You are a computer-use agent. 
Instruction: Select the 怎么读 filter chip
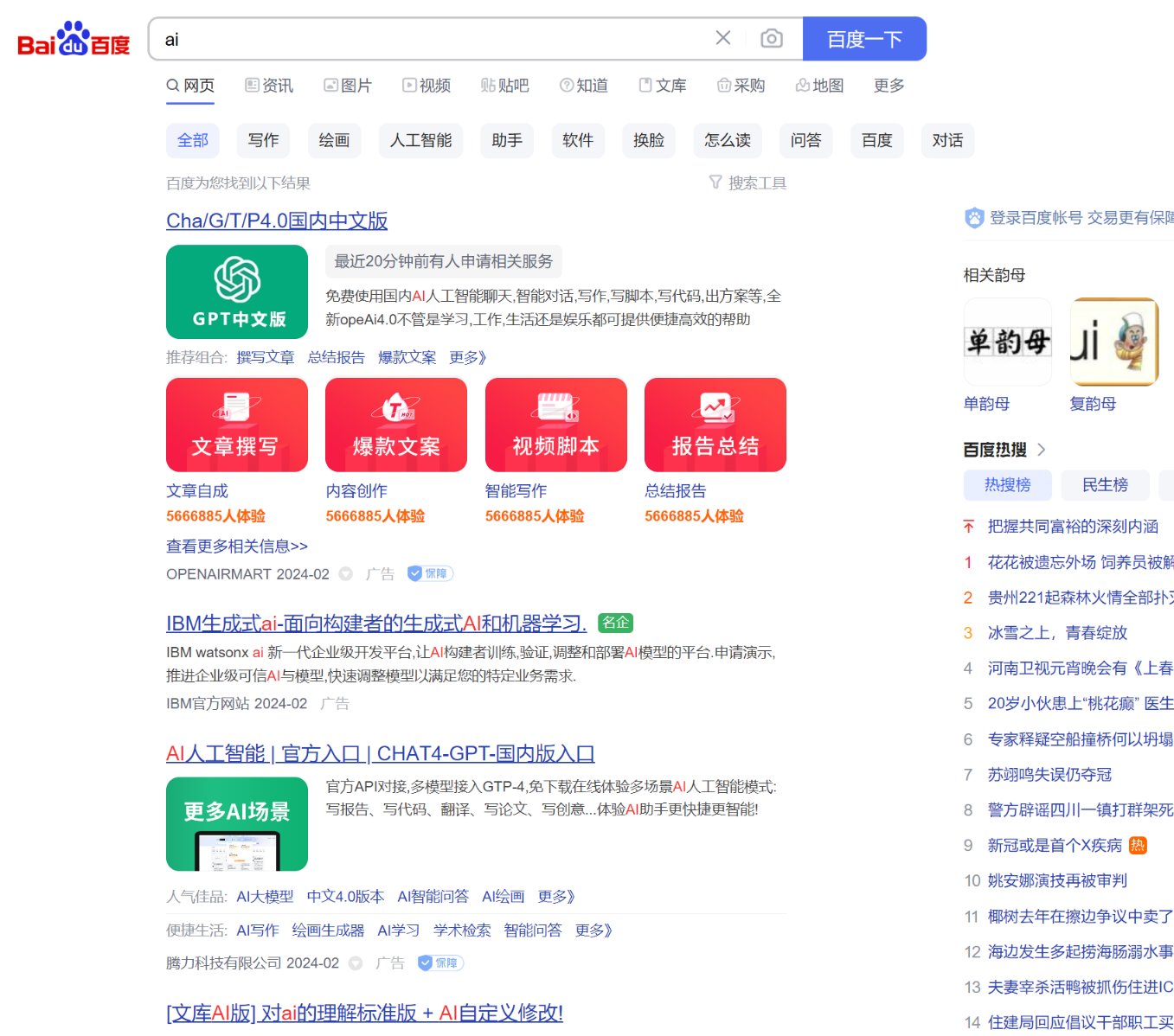click(728, 140)
